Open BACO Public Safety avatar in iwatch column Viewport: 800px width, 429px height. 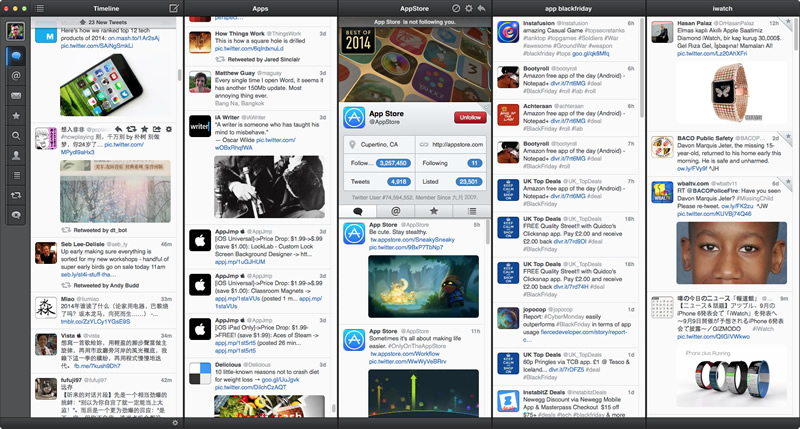click(x=662, y=147)
